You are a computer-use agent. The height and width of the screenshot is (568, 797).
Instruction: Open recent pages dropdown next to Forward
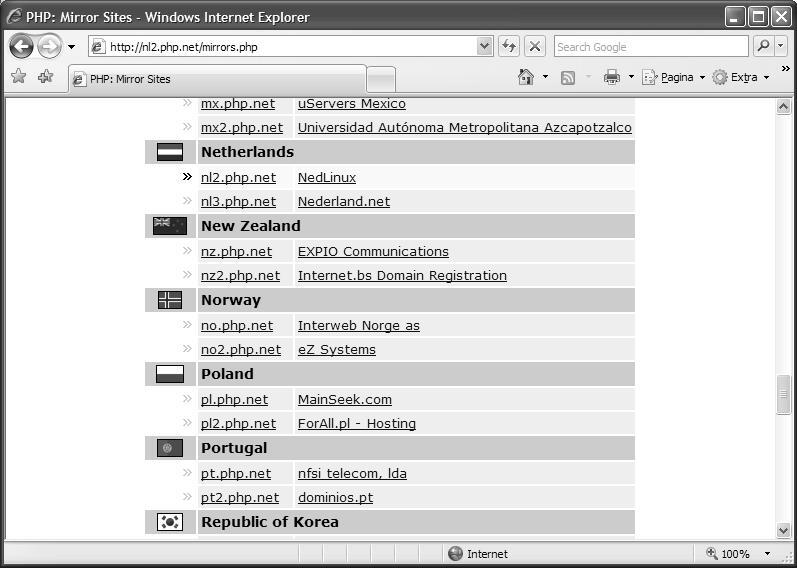coord(71,47)
